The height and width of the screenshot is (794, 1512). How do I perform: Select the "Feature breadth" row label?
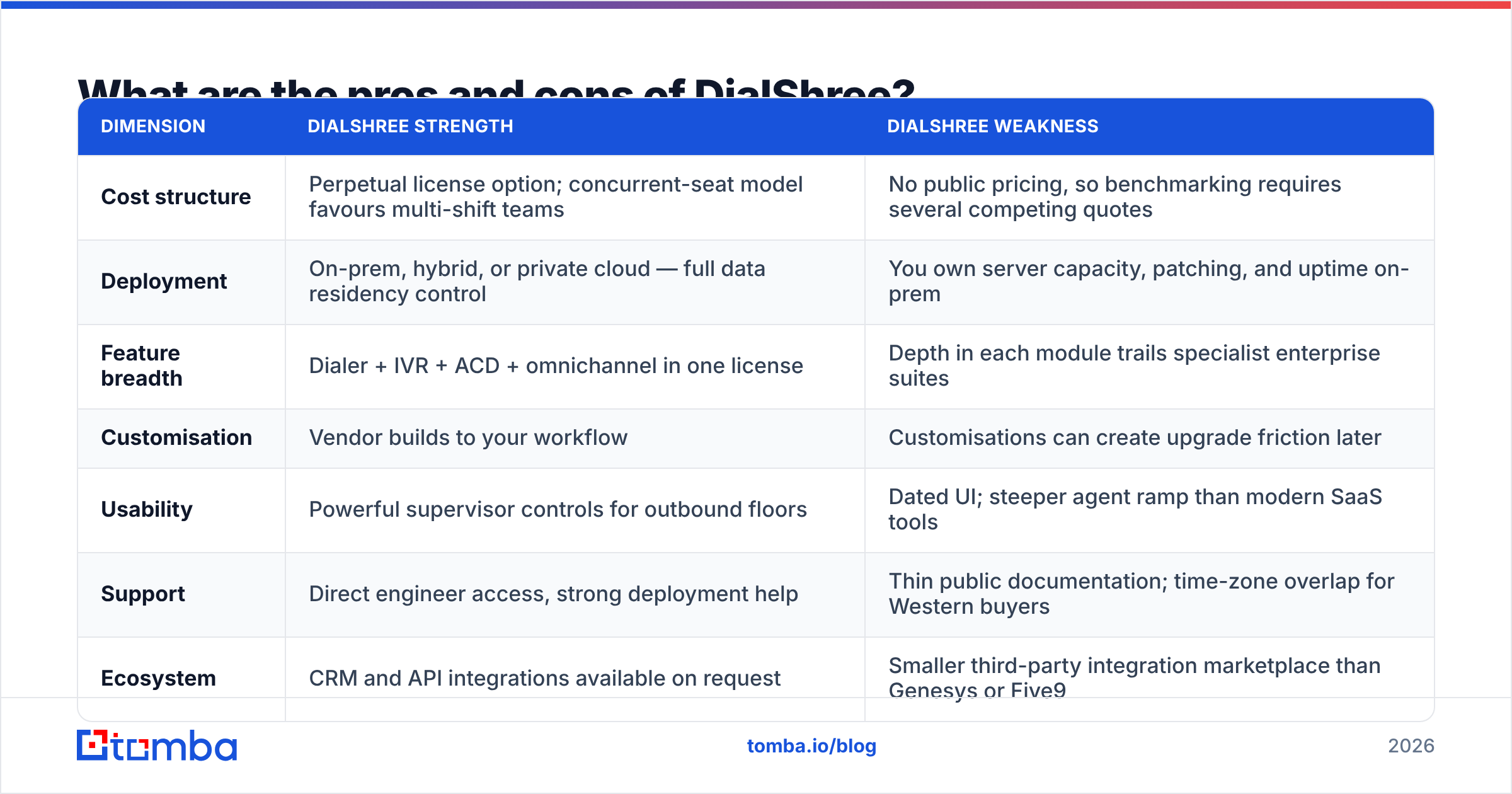(x=142, y=365)
